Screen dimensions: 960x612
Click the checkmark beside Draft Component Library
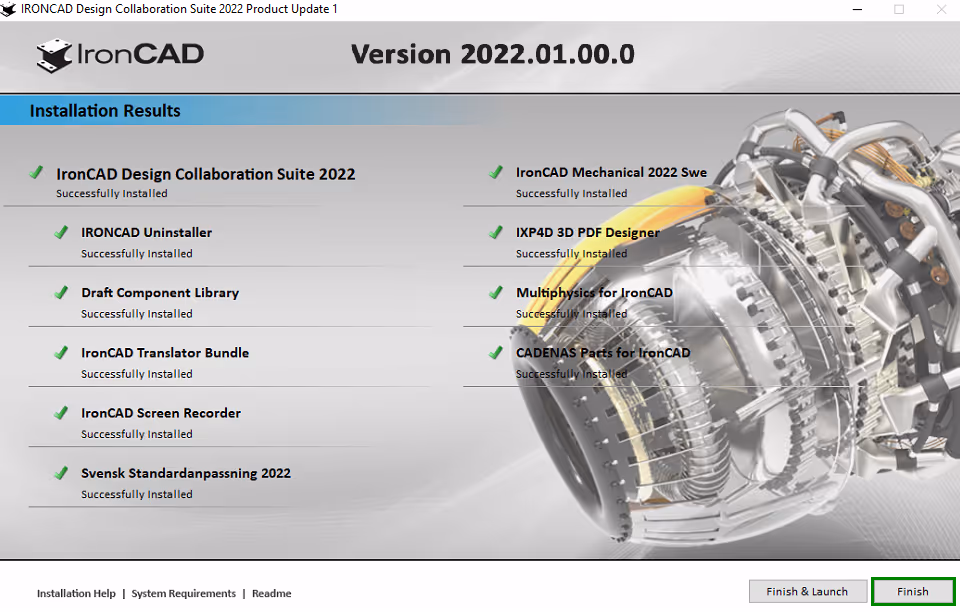61,292
